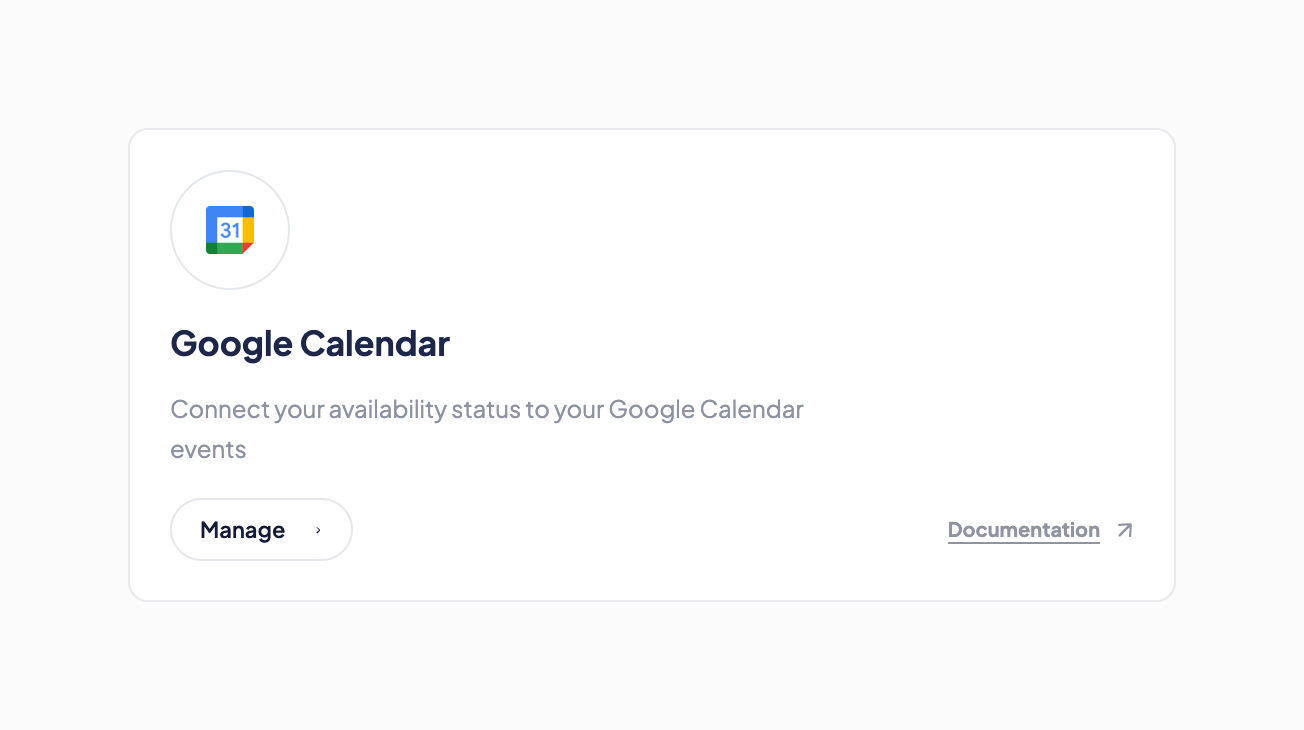The height and width of the screenshot is (730, 1304).
Task: Click the underlined Documentation text
Action: coord(1023,530)
